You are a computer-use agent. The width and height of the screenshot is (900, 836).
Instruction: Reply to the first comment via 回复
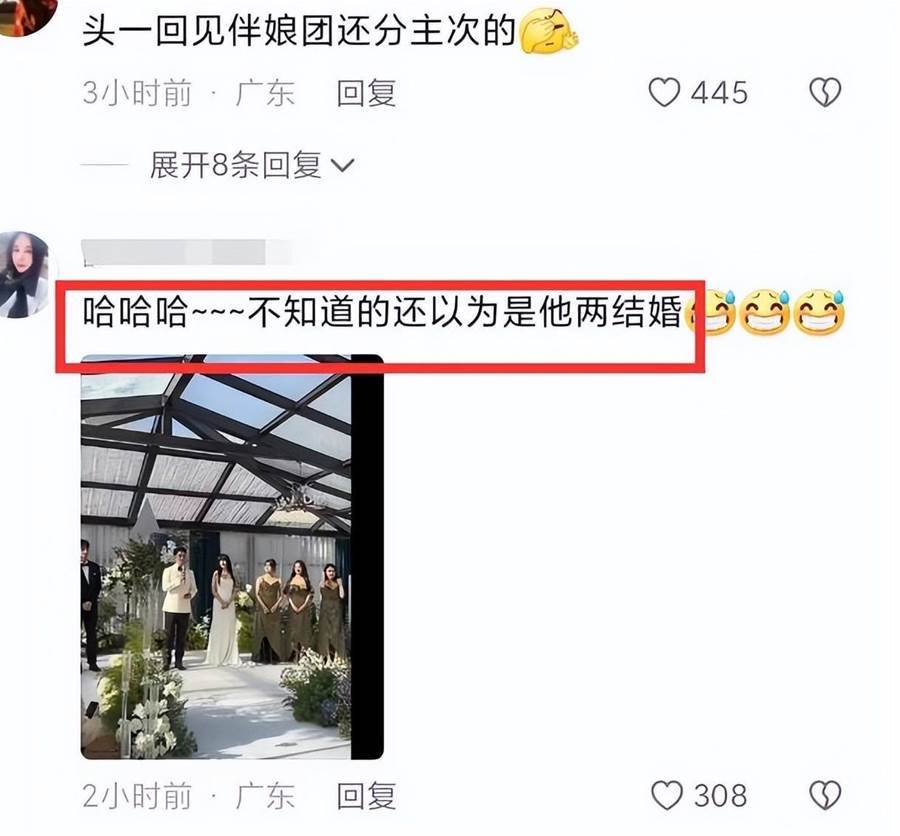(366, 93)
